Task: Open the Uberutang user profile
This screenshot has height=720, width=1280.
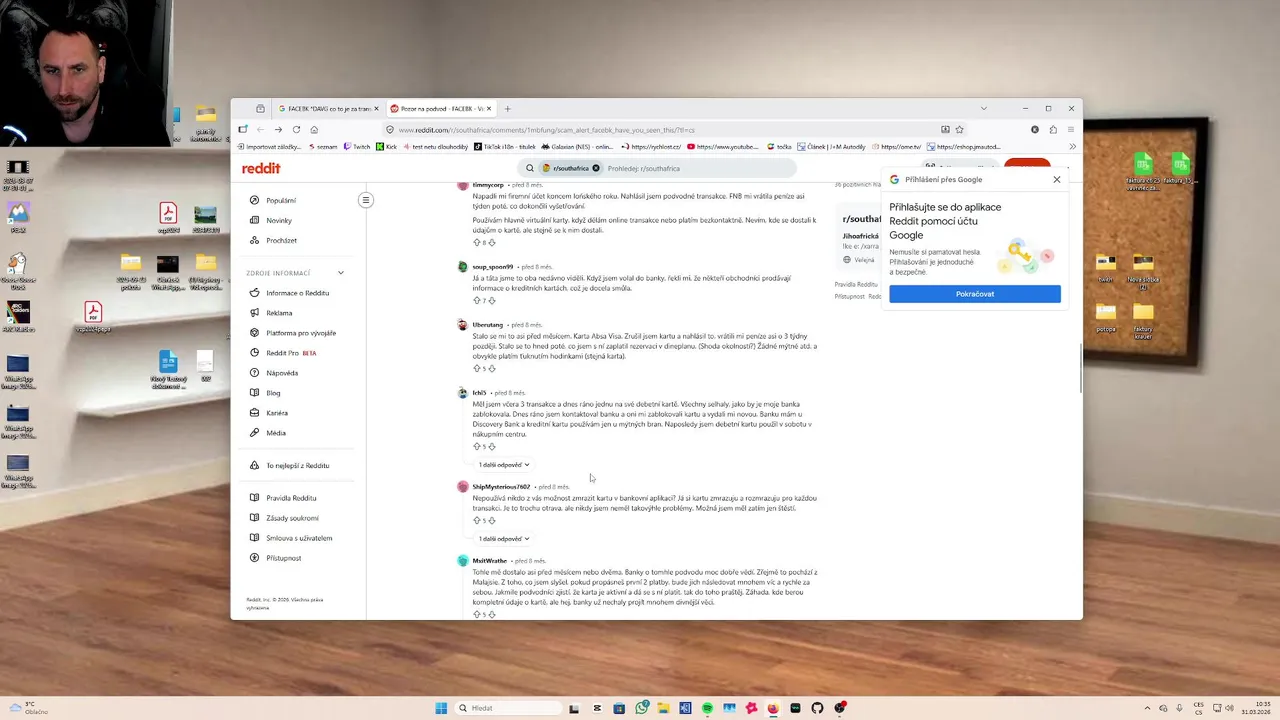Action: pyautogui.click(x=488, y=325)
